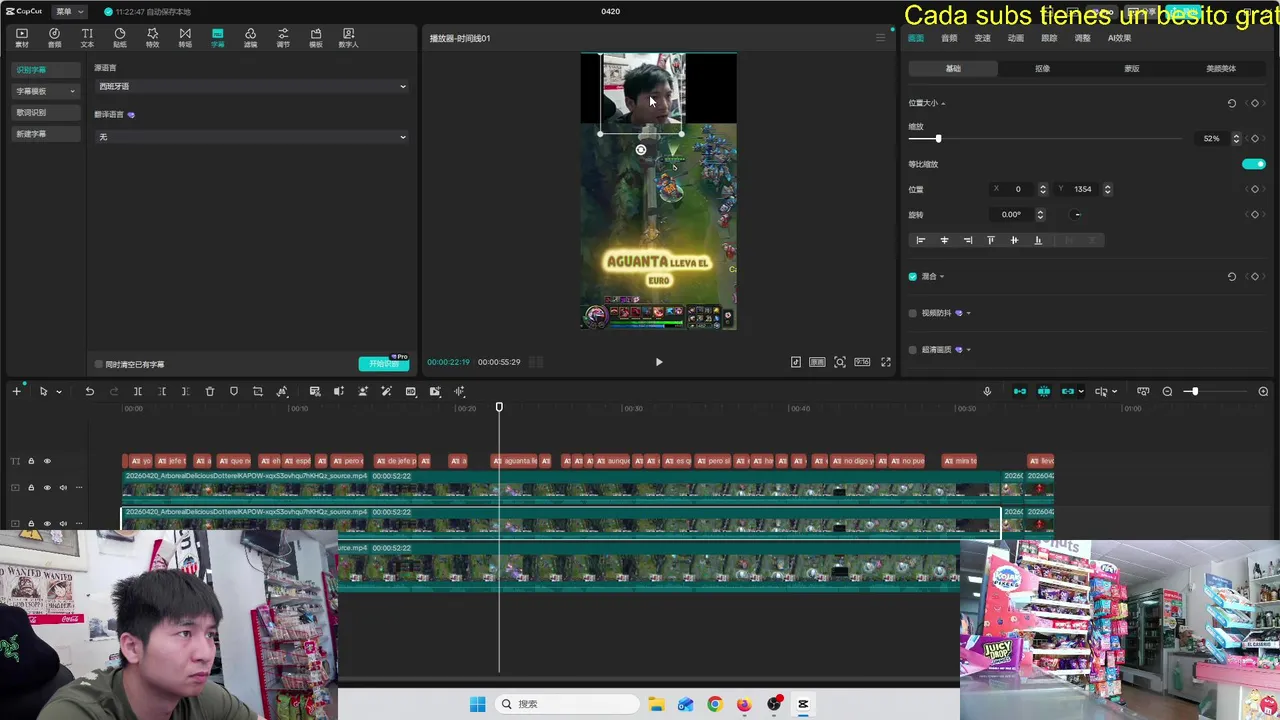The width and height of the screenshot is (1280, 720).
Task: Open the 素材 media panel
Action: pyautogui.click(x=22, y=38)
